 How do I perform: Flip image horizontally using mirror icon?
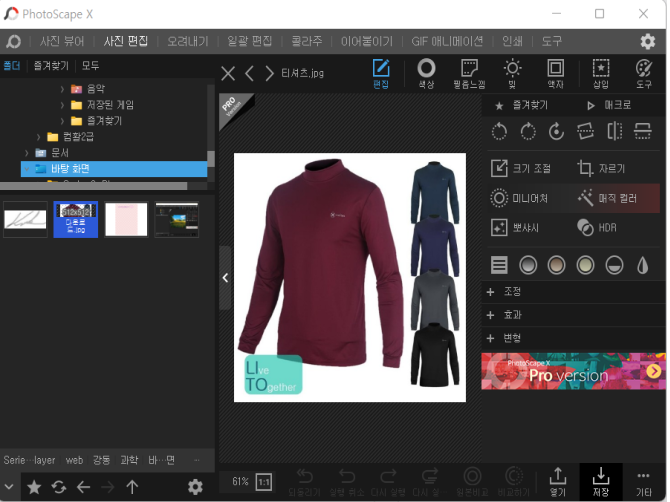pos(615,131)
